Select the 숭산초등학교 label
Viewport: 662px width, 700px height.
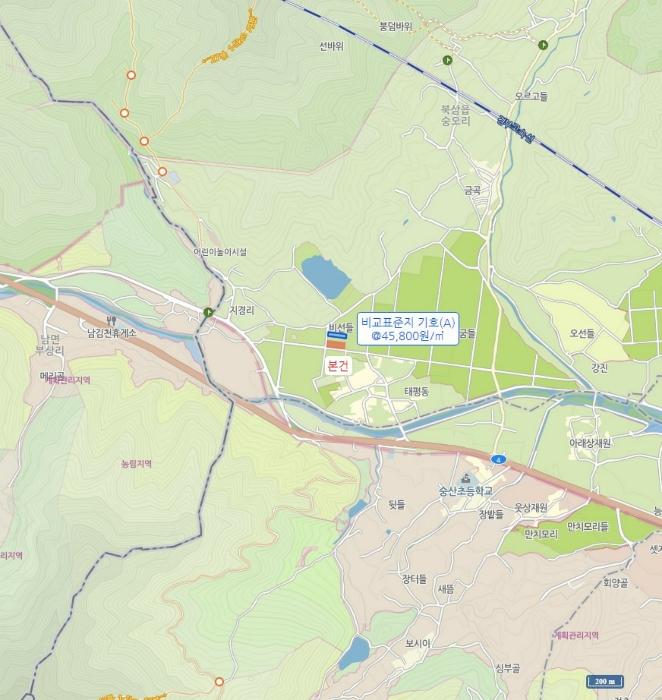(466, 491)
